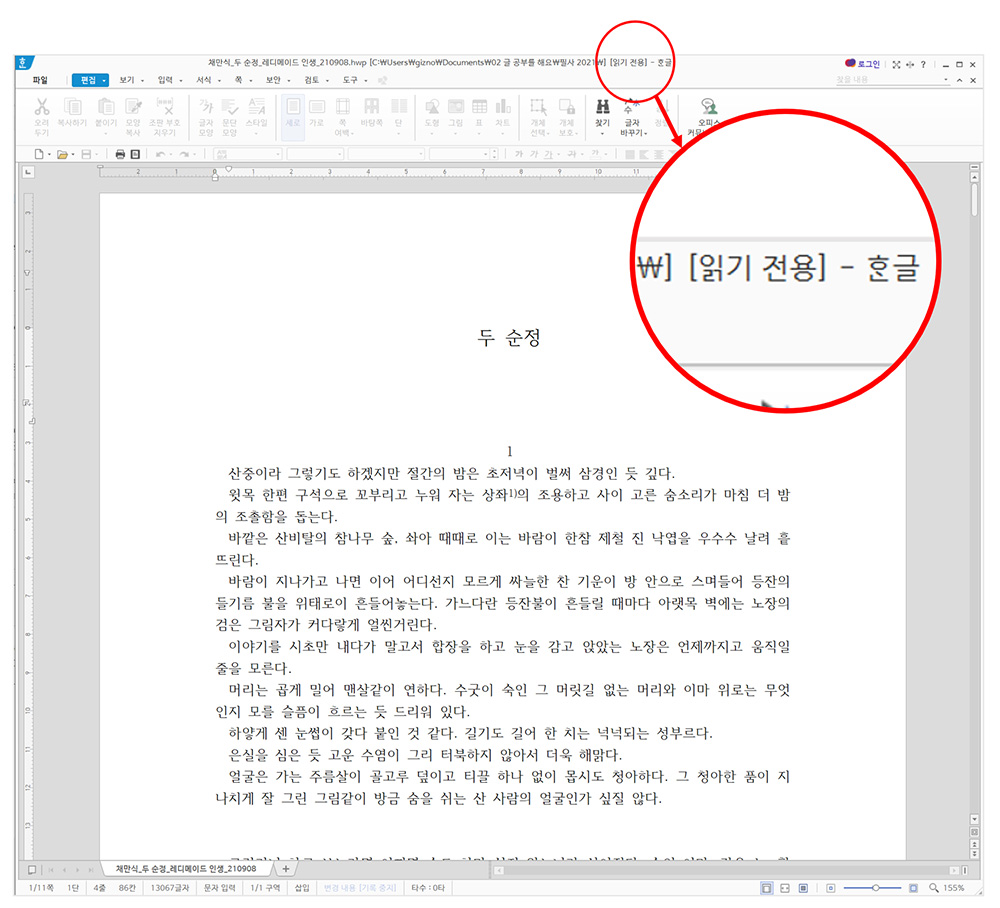
Task: Toggle 삽입 insert mode in status bar
Action: 302,888
